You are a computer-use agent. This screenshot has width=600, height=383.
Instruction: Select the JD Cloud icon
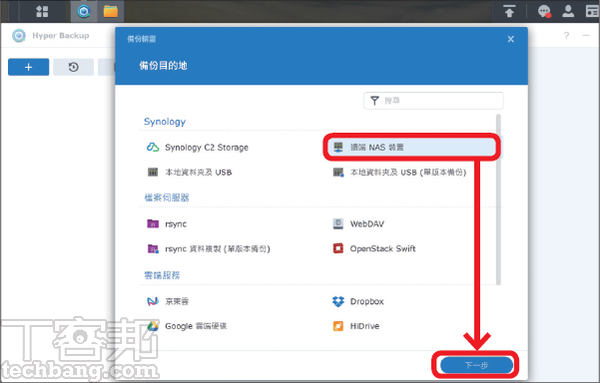(153, 301)
